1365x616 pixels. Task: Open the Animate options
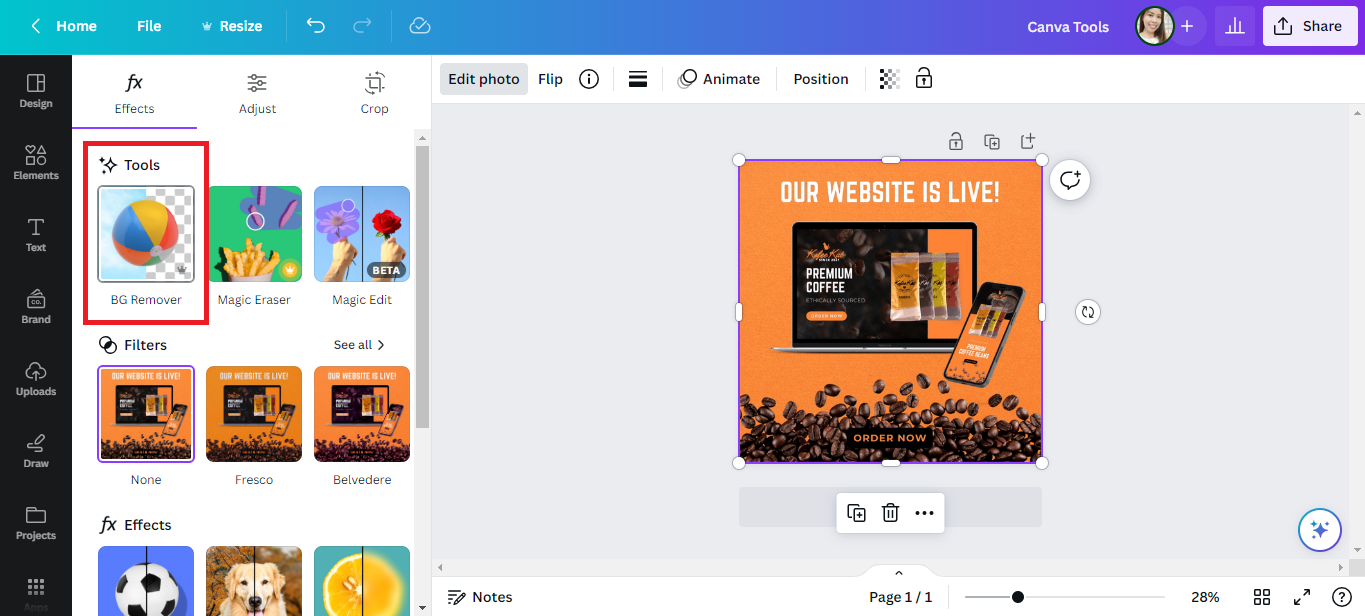719,78
